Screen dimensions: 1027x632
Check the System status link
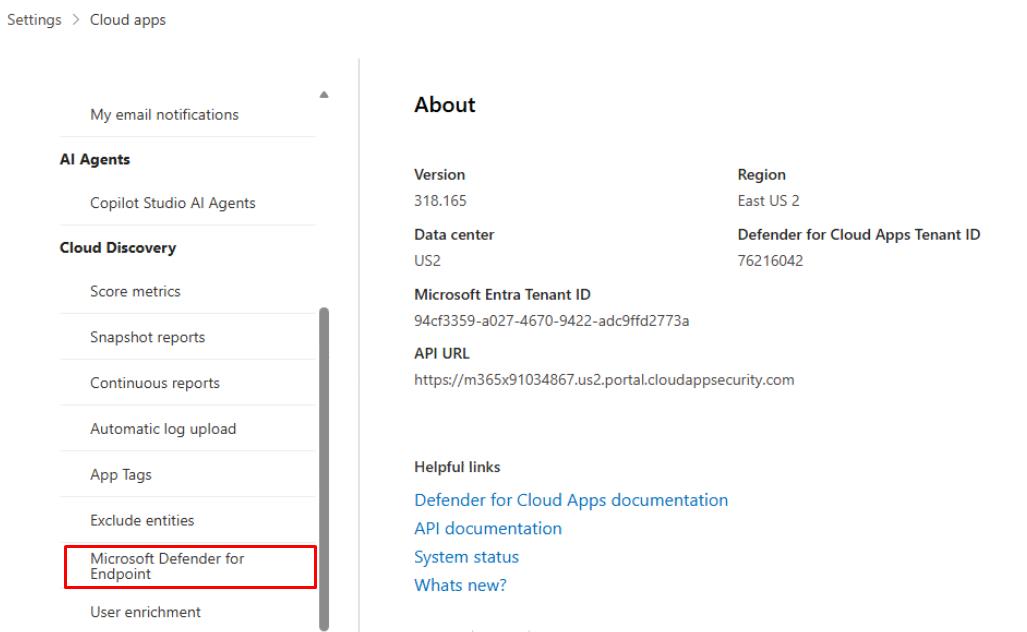pyautogui.click(x=466, y=557)
